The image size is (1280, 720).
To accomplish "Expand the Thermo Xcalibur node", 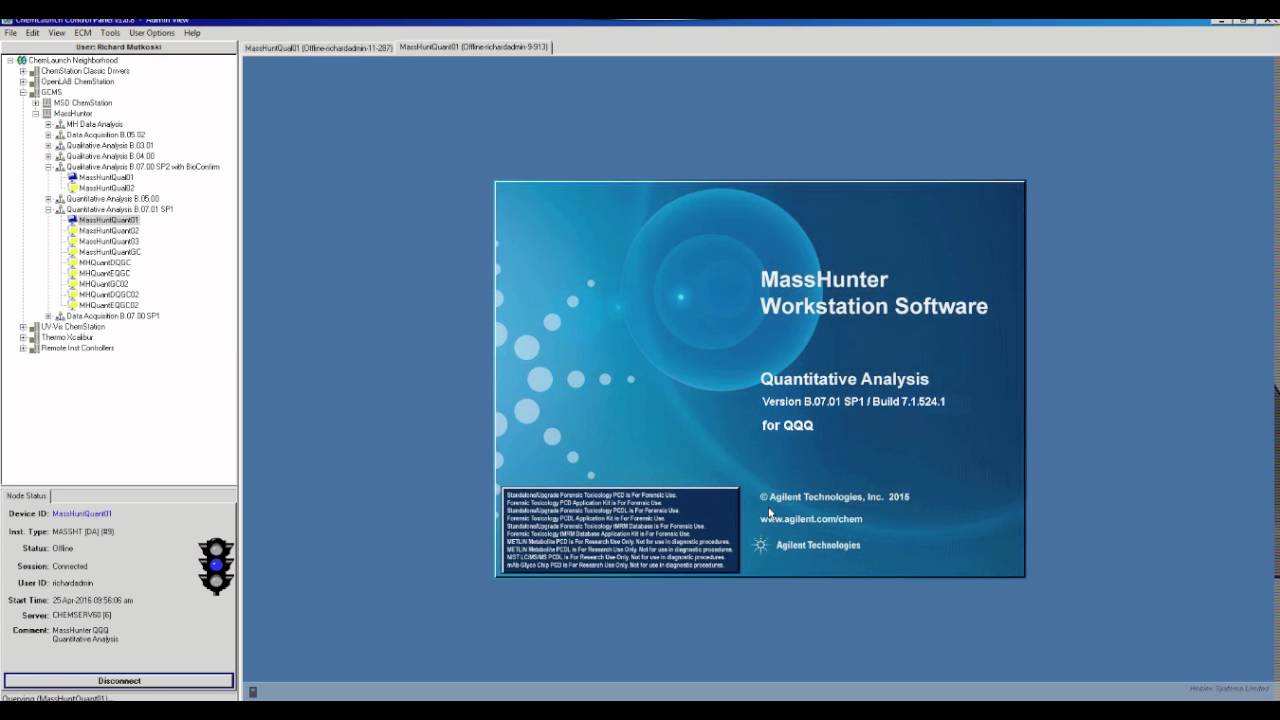I will (x=23, y=338).
